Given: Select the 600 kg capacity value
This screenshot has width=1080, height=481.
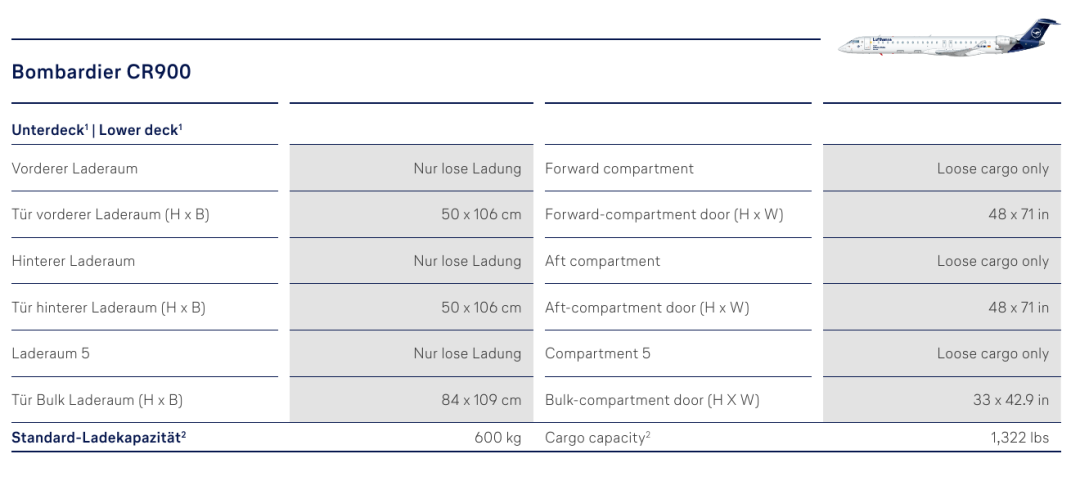Looking at the screenshot, I should pos(498,438).
